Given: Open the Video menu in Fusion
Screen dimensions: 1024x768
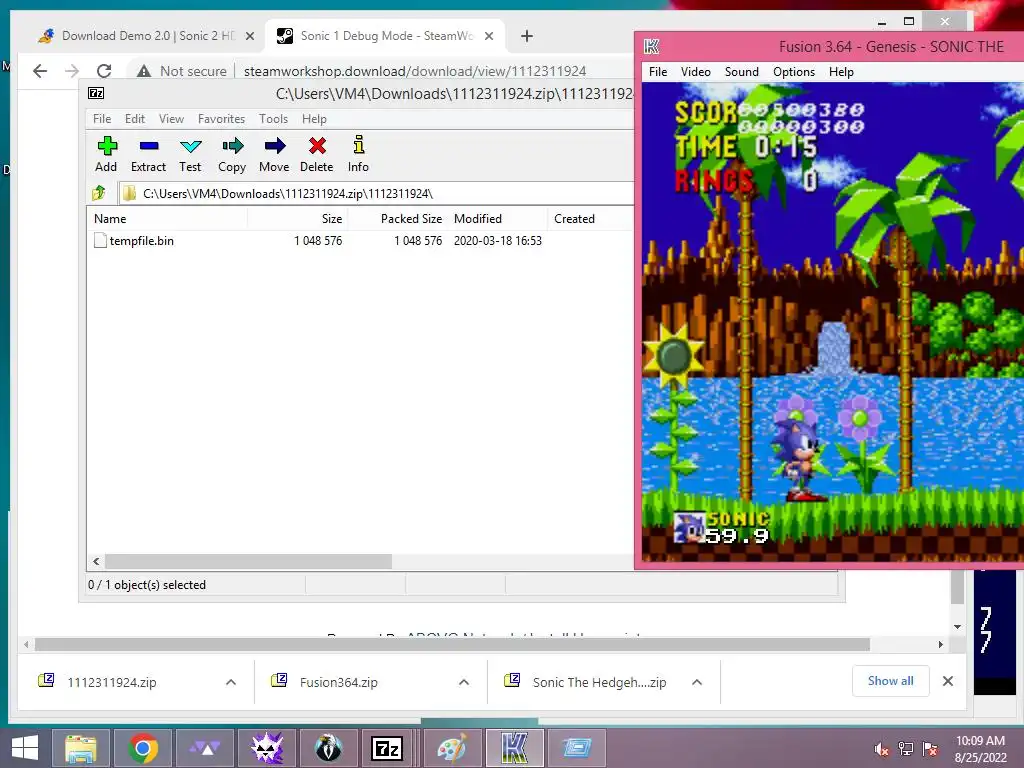Looking at the screenshot, I should (696, 72).
